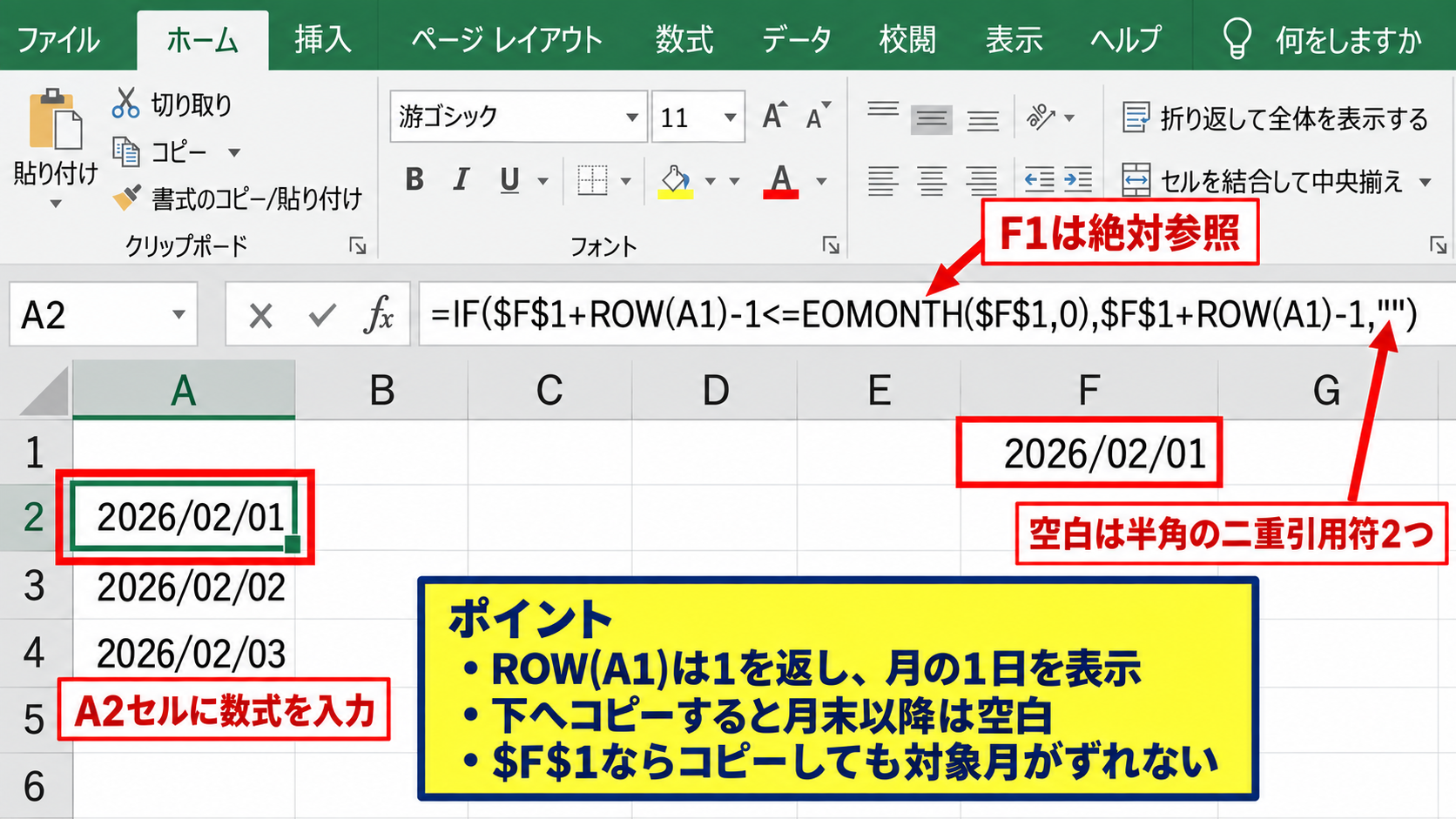This screenshot has width=1456, height=819.
Task: Align text right icon
Action: click(982, 181)
